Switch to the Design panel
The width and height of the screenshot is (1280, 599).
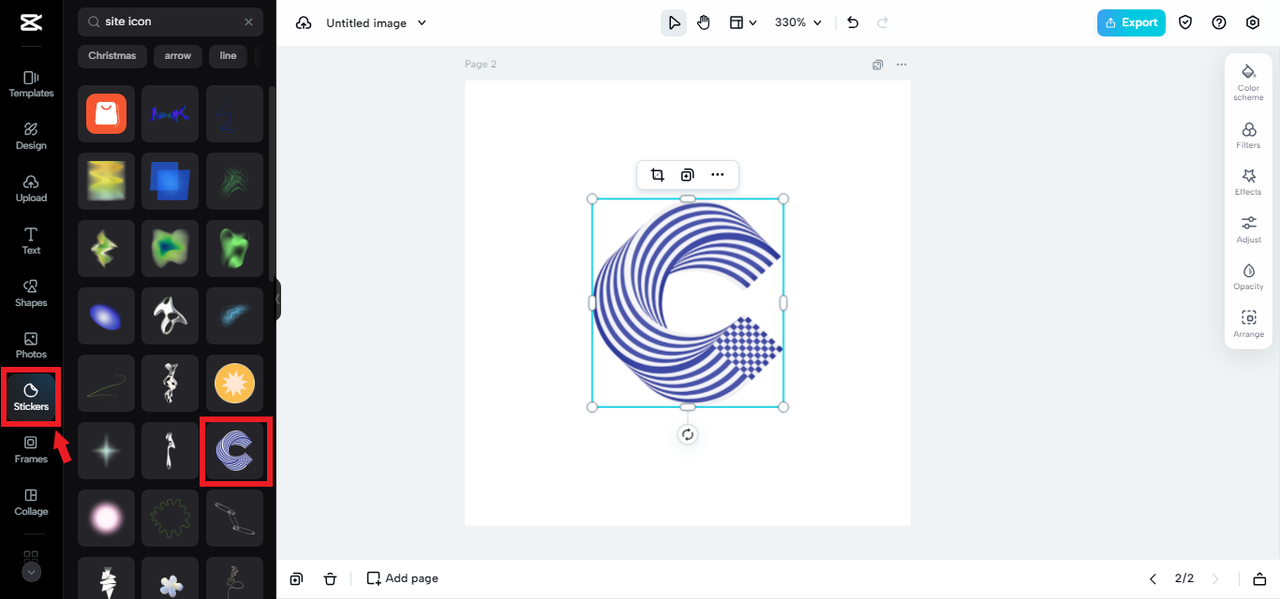(31, 136)
